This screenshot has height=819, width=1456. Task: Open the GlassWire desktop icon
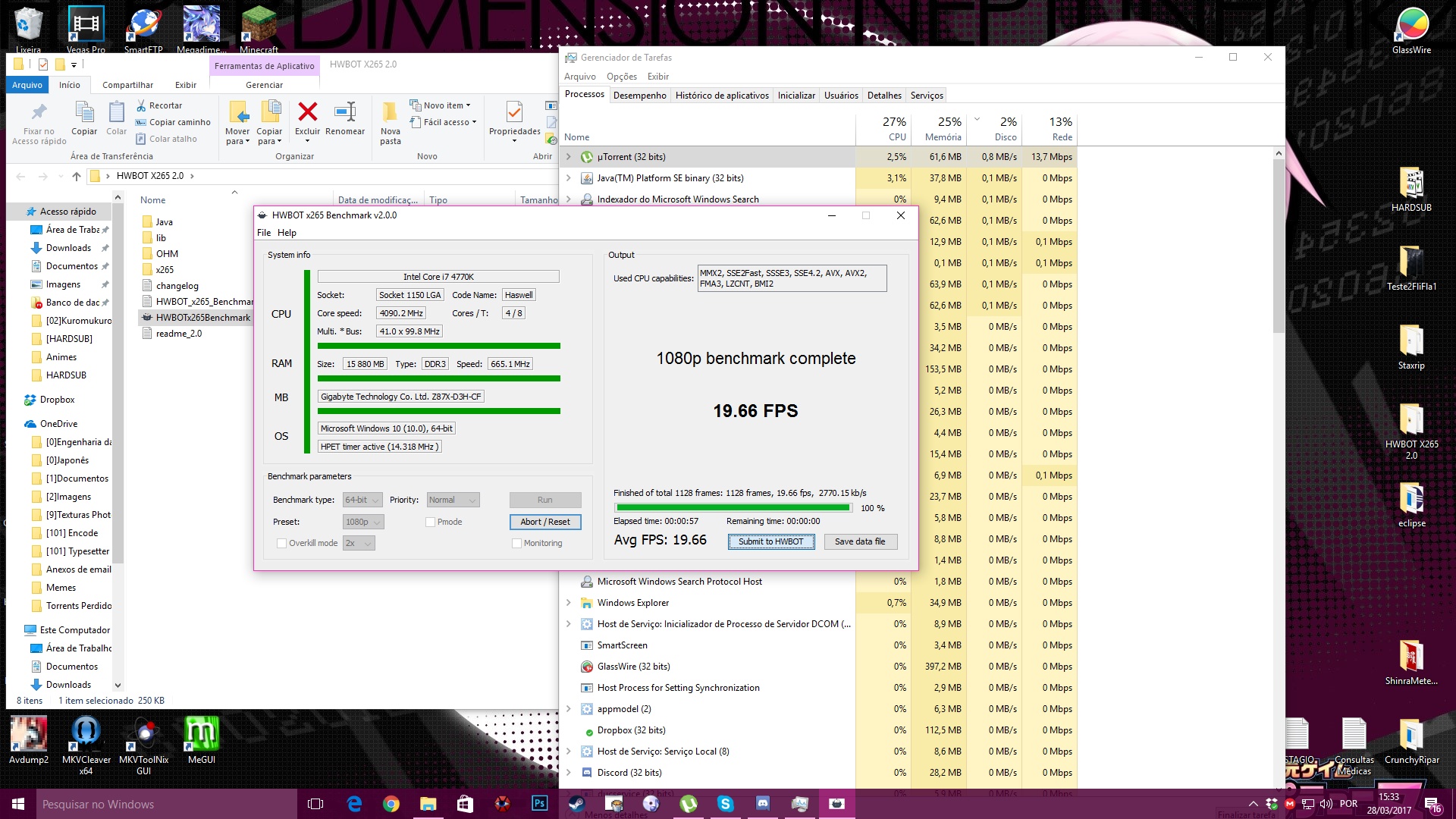(x=1411, y=29)
